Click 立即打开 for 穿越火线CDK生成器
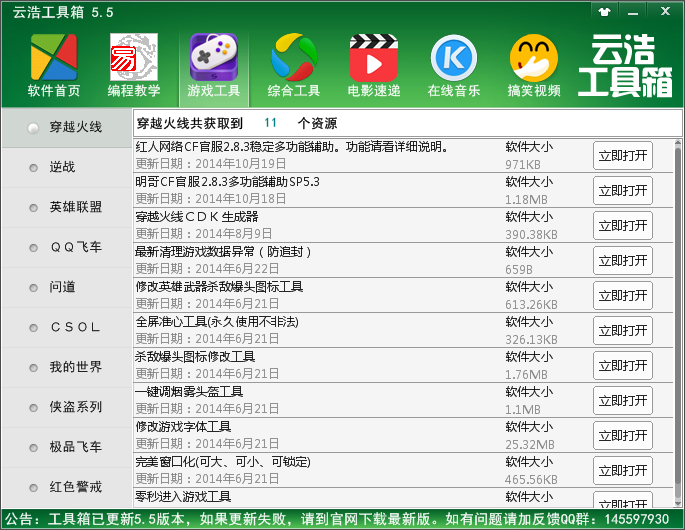The height and width of the screenshot is (530, 685). (623, 225)
